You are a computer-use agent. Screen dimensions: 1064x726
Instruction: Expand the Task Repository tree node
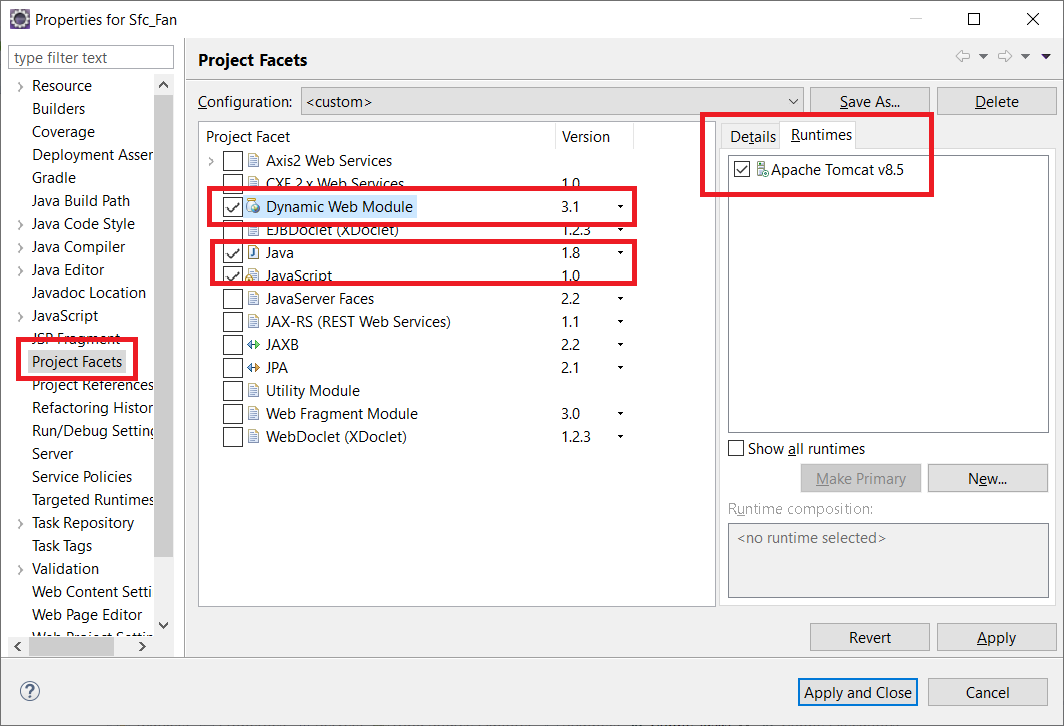point(20,523)
